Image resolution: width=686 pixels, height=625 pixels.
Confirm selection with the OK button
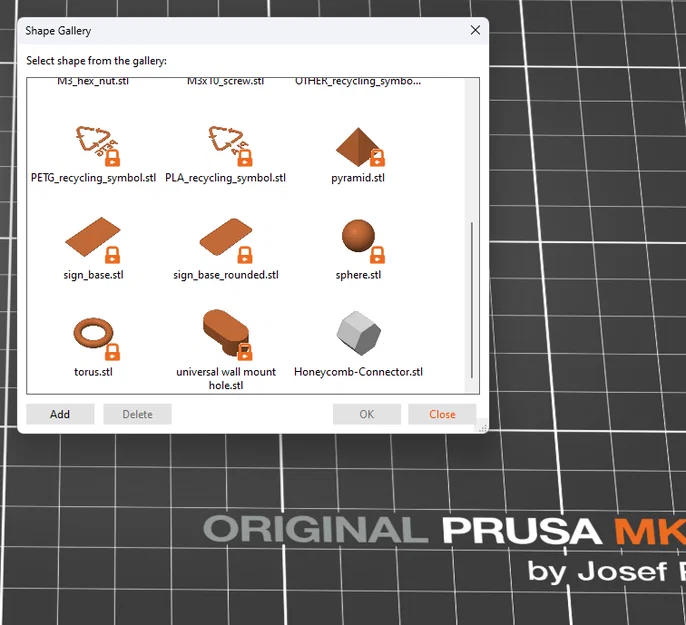(x=367, y=414)
